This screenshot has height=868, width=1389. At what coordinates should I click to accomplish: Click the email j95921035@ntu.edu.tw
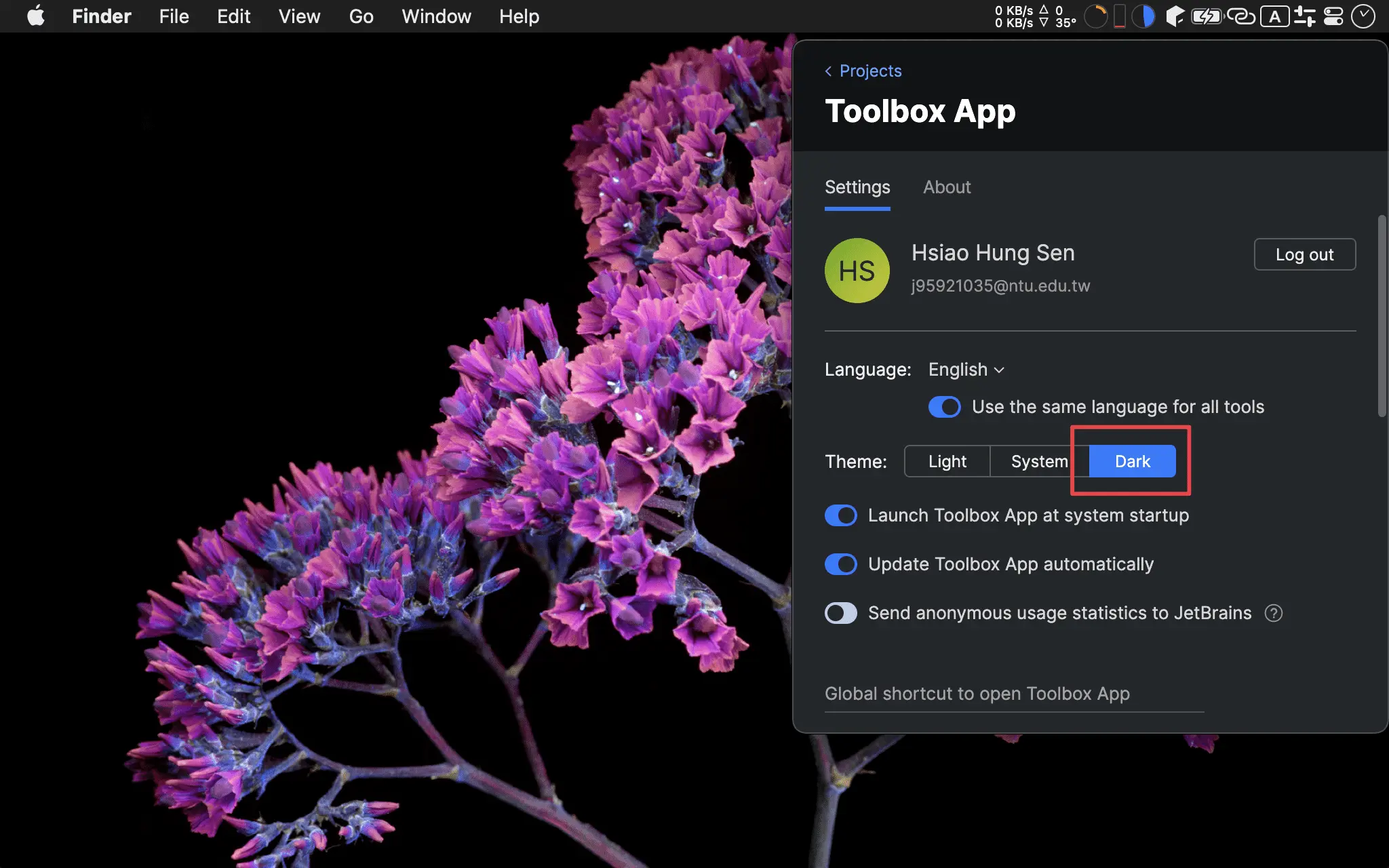[x=1000, y=285]
